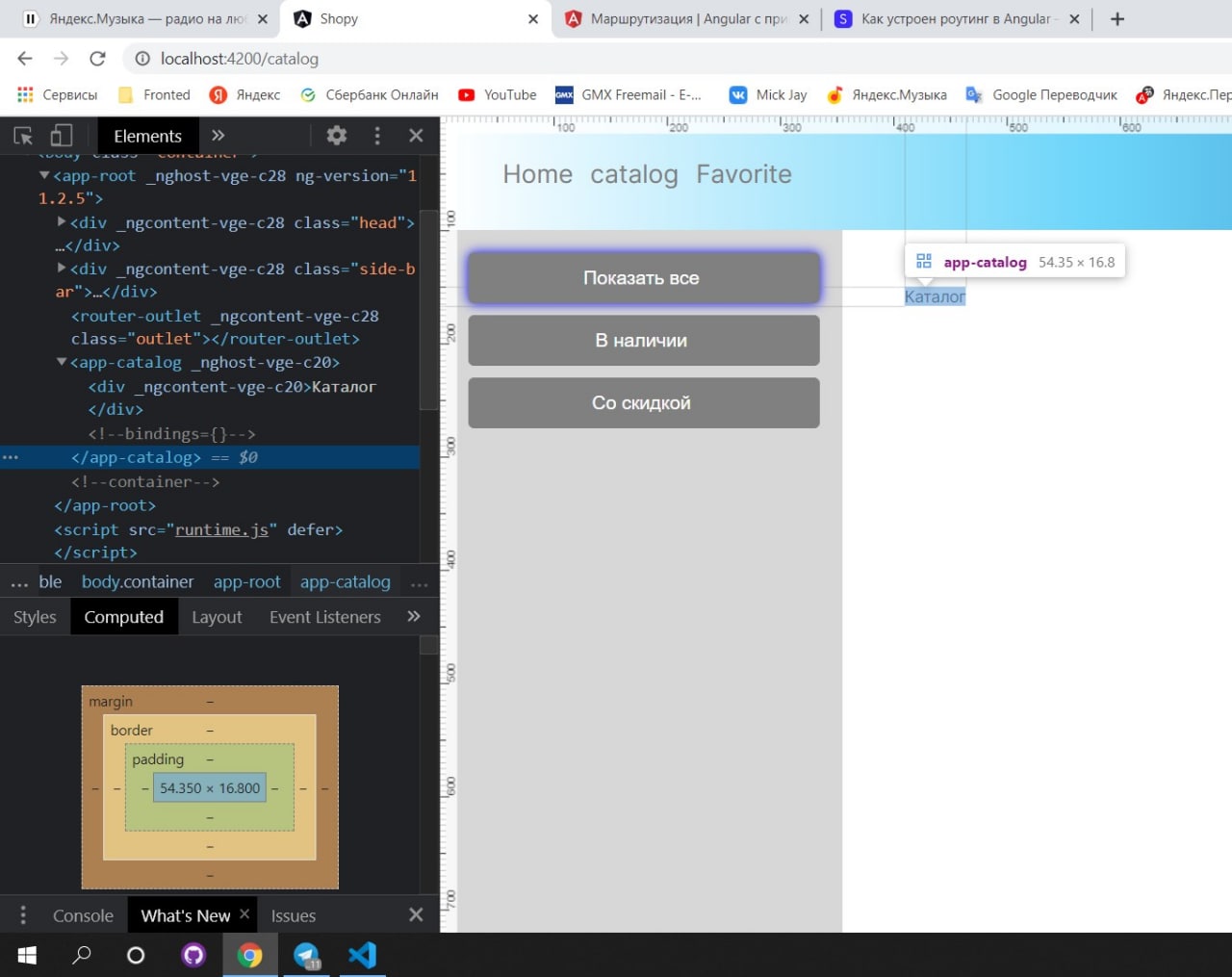The height and width of the screenshot is (977, 1232).
Task: Reload the current page
Action: coord(97,59)
